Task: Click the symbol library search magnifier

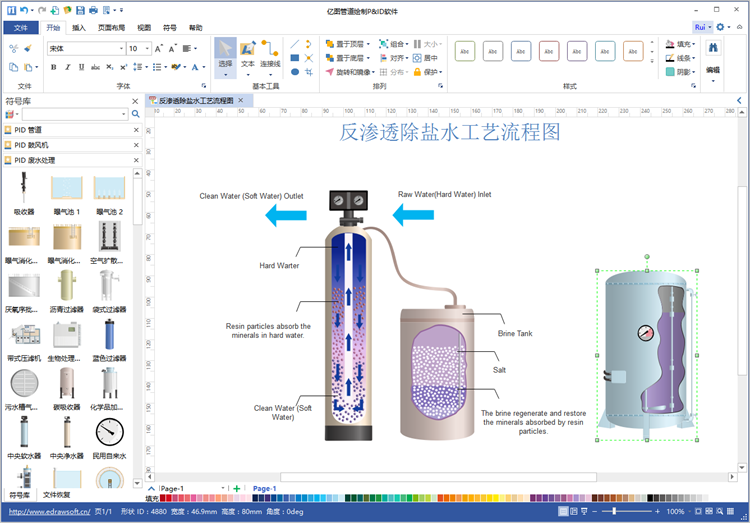Action: pyautogui.click(x=134, y=115)
